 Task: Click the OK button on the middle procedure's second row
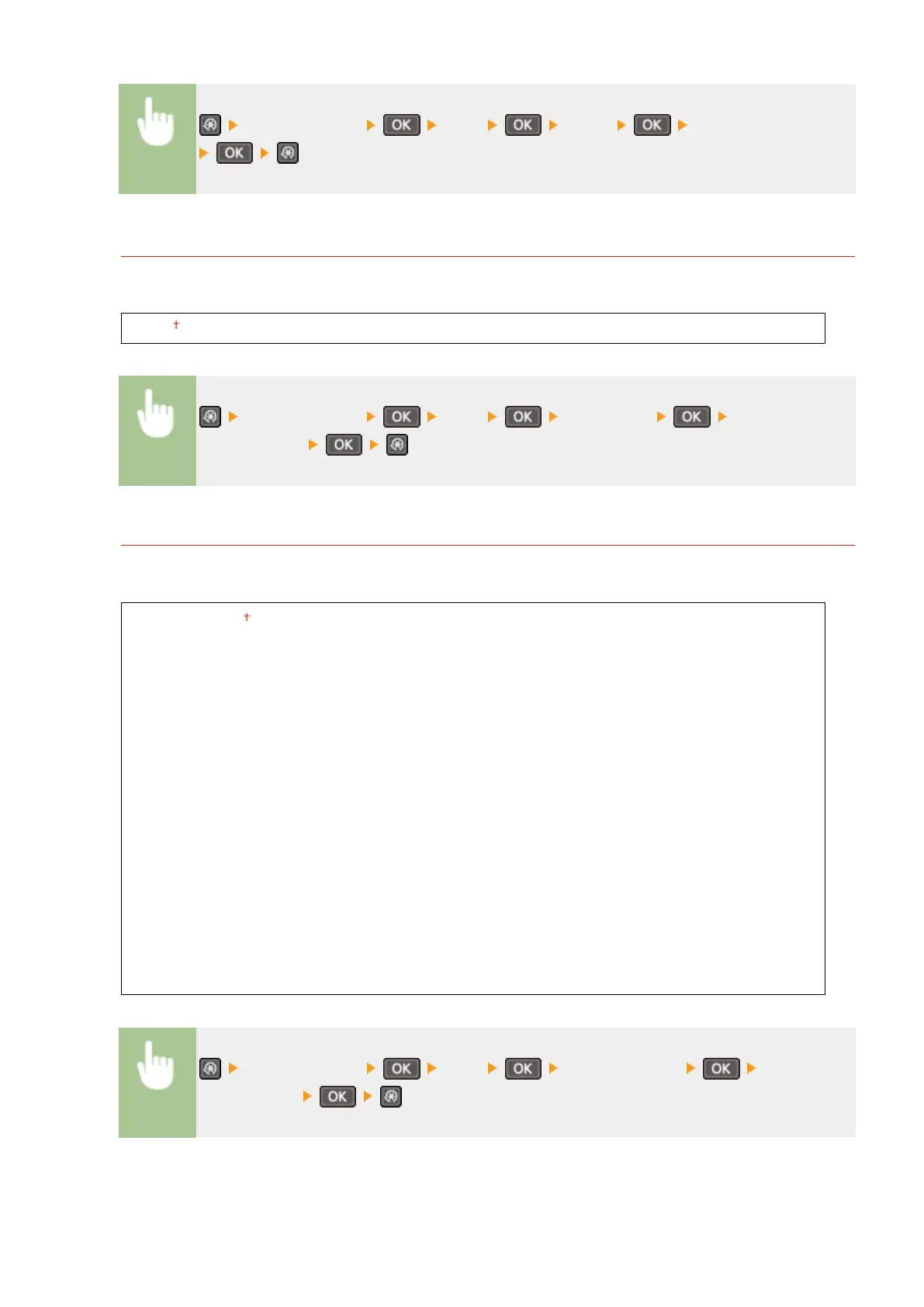344,445
